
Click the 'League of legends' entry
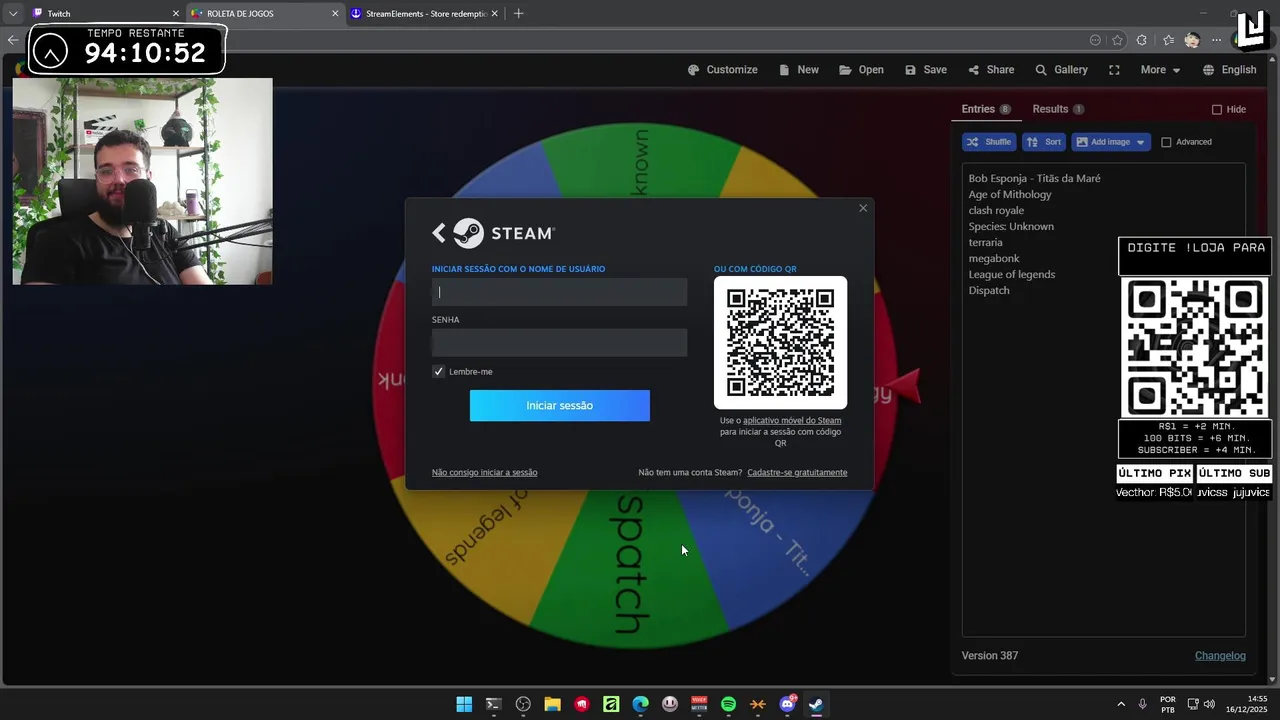coord(1011,274)
